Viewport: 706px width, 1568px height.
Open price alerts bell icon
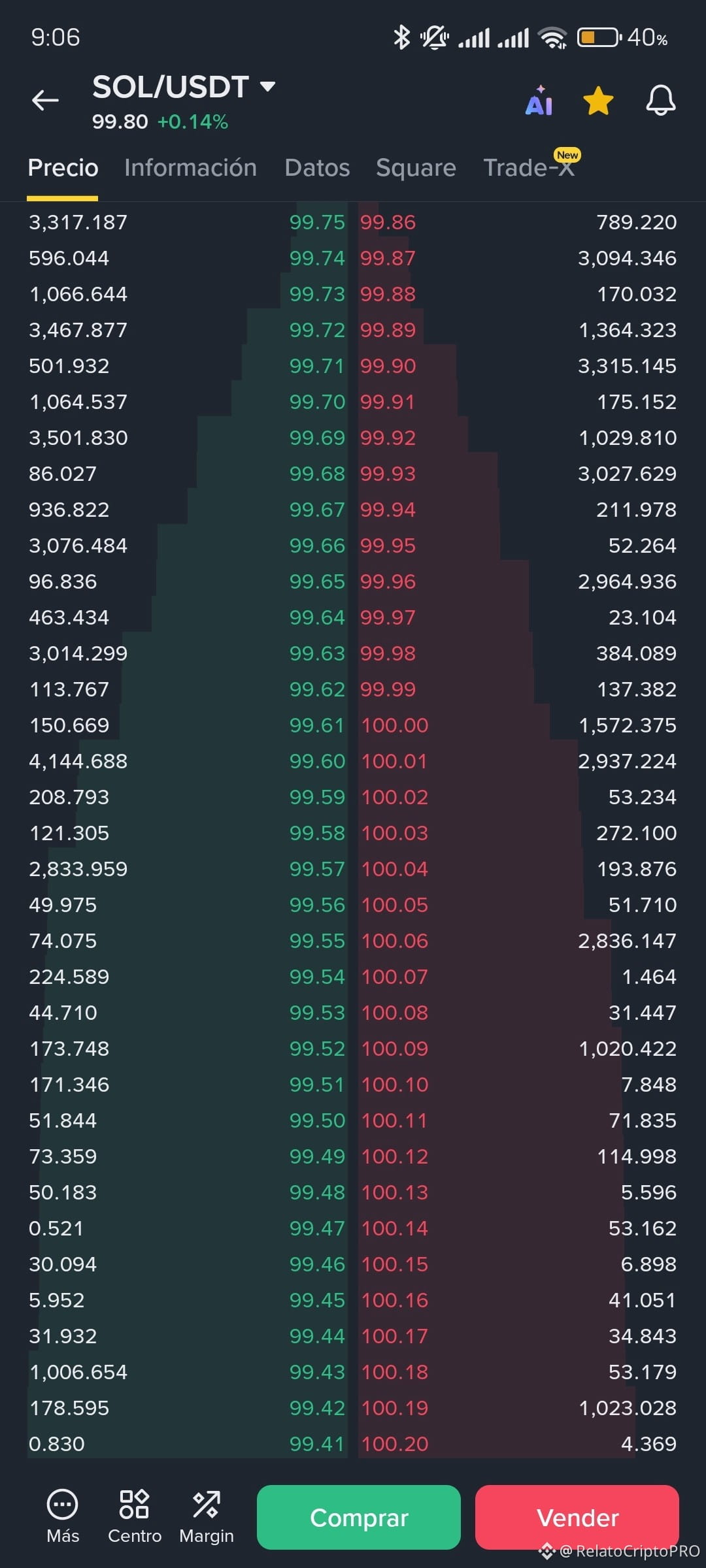pyautogui.click(x=661, y=101)
